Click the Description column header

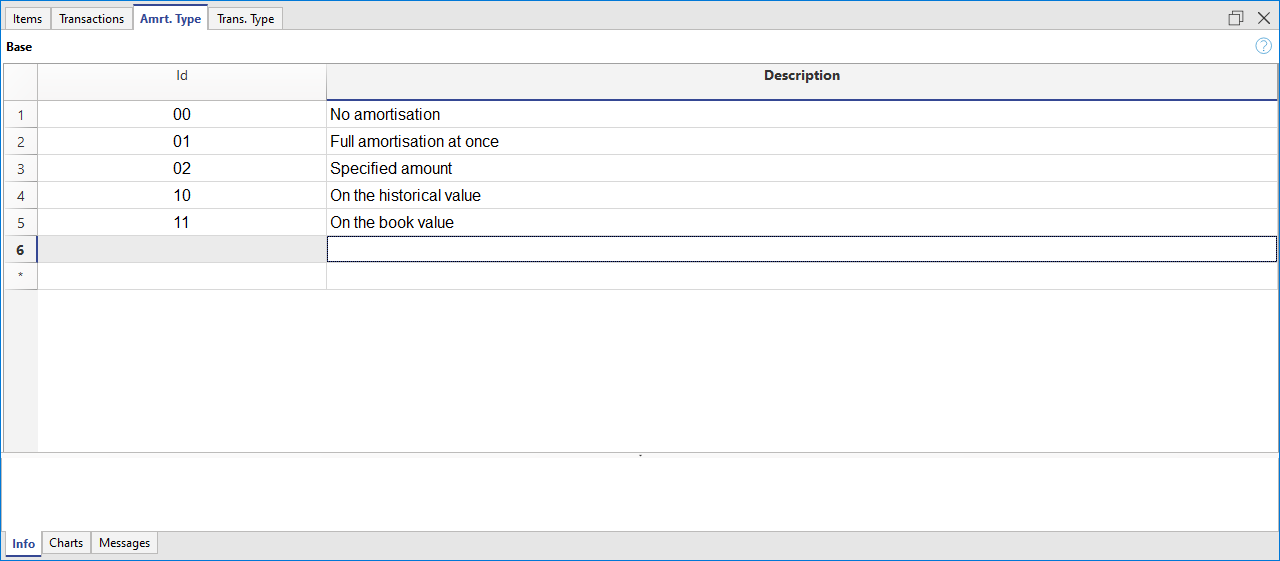pos(801,76)
